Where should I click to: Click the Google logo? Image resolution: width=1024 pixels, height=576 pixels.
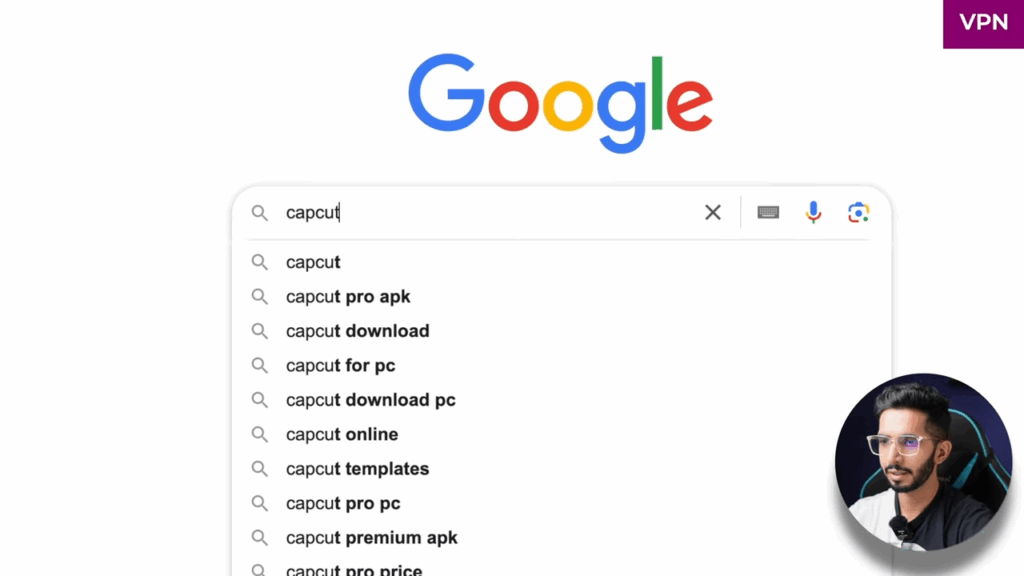[x=560, y=102]
